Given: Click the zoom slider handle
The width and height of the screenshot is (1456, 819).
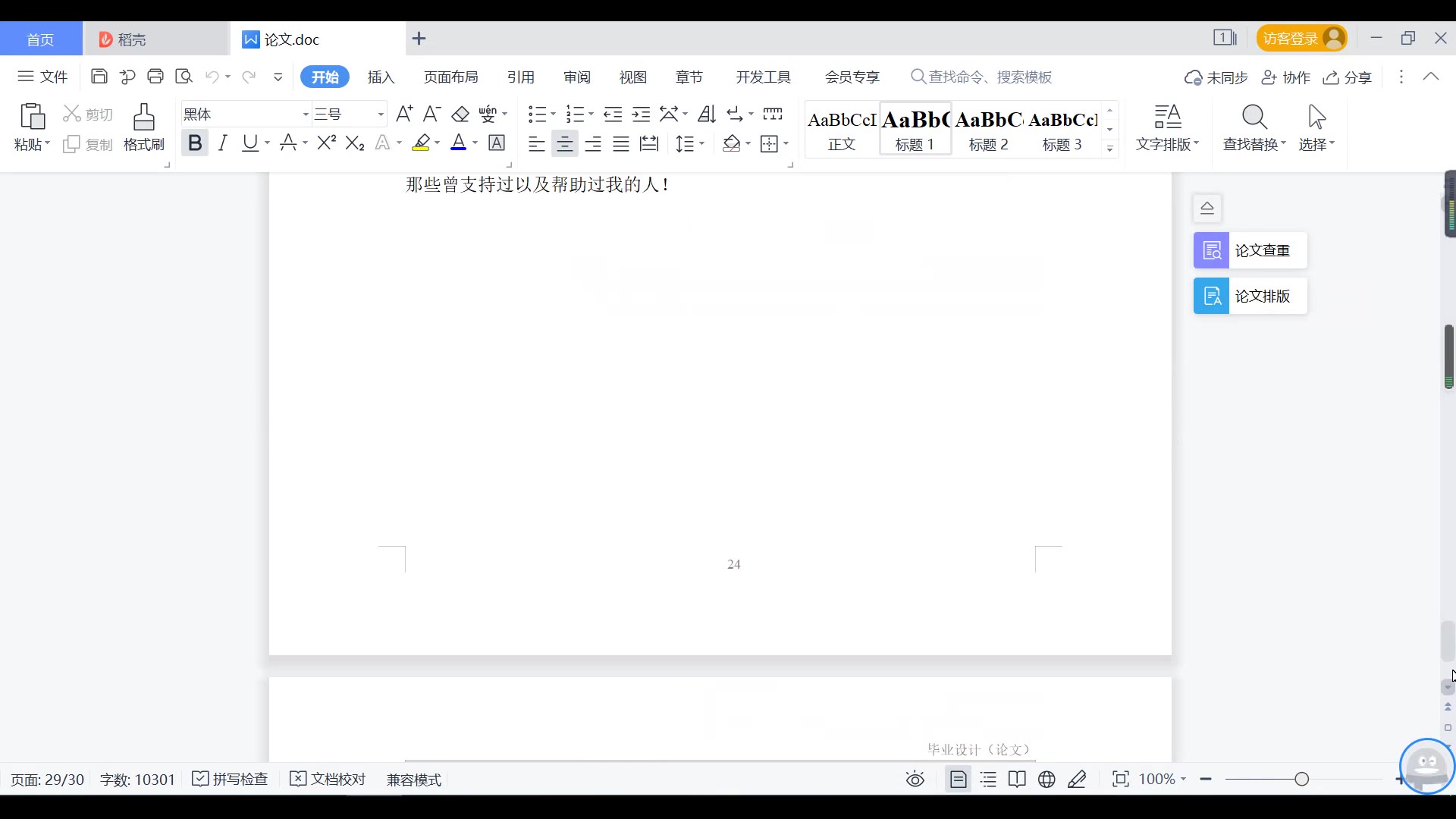Looking at the screenshot, I should pos(1302,780).
